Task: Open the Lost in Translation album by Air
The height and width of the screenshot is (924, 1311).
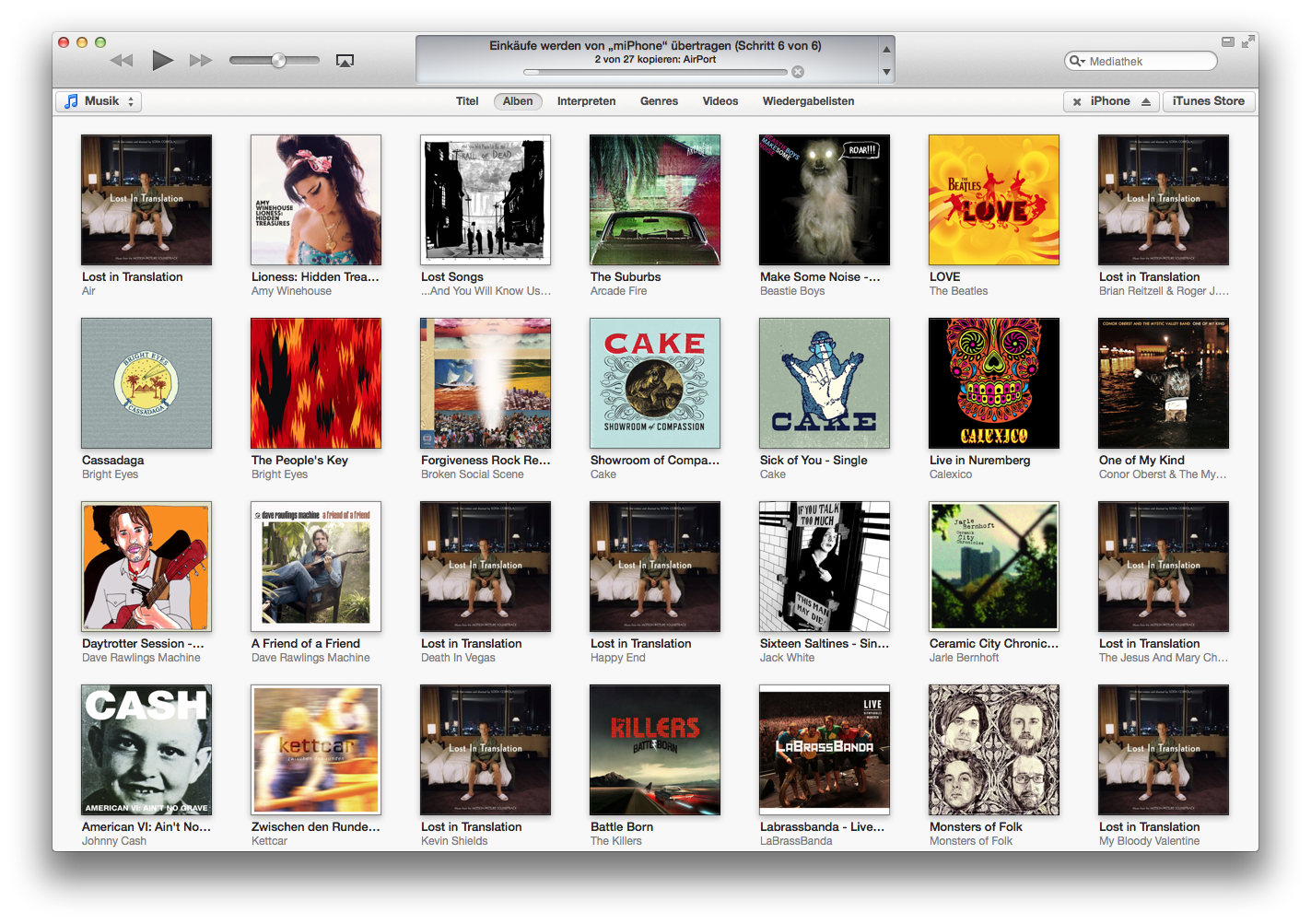Action: [146, 200]
